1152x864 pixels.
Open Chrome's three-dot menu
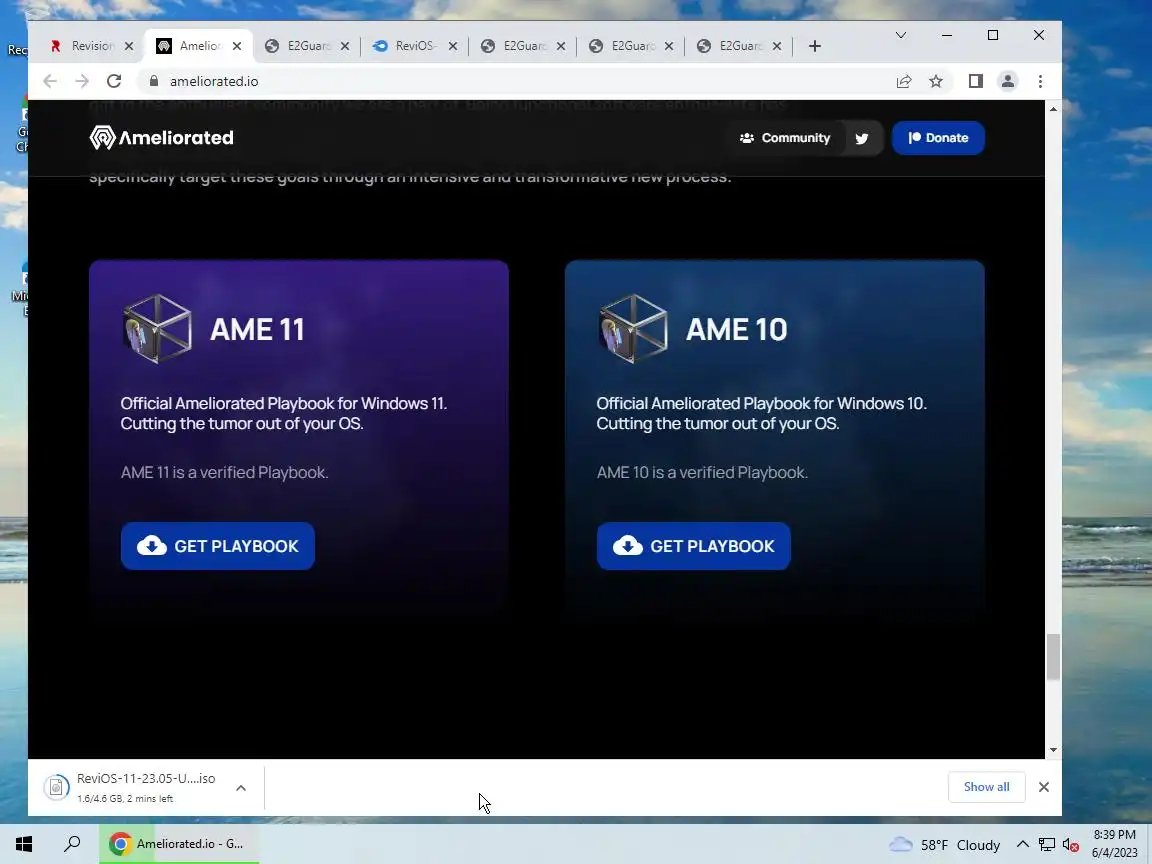point(1040,82)
